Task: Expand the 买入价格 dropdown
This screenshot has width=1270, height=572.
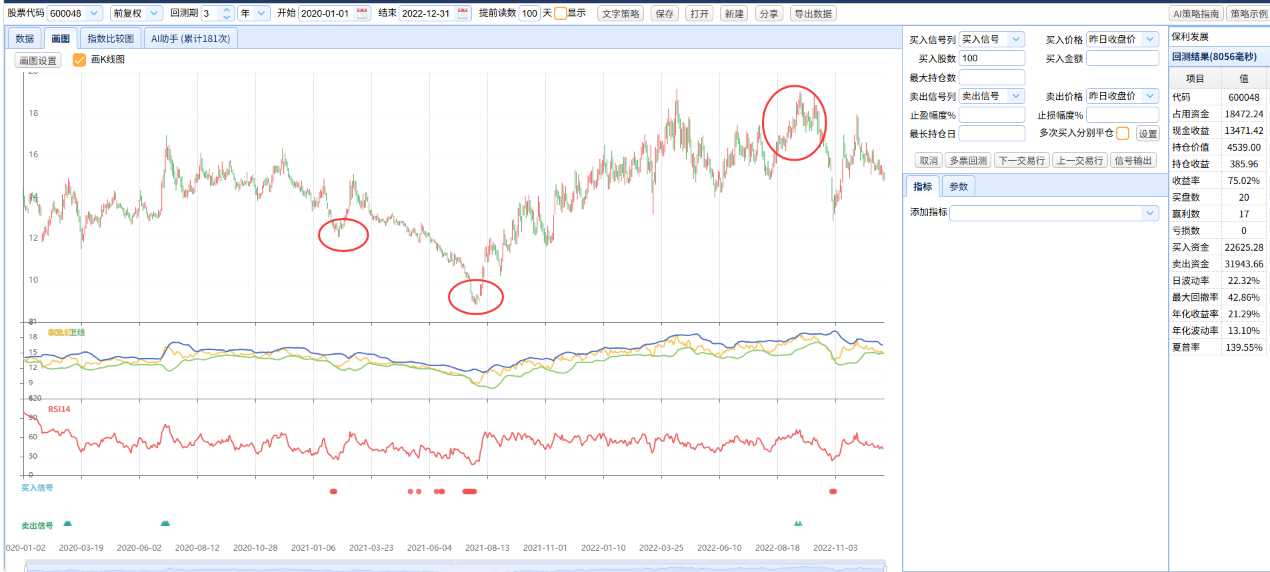Action: tap(1122, 39)
